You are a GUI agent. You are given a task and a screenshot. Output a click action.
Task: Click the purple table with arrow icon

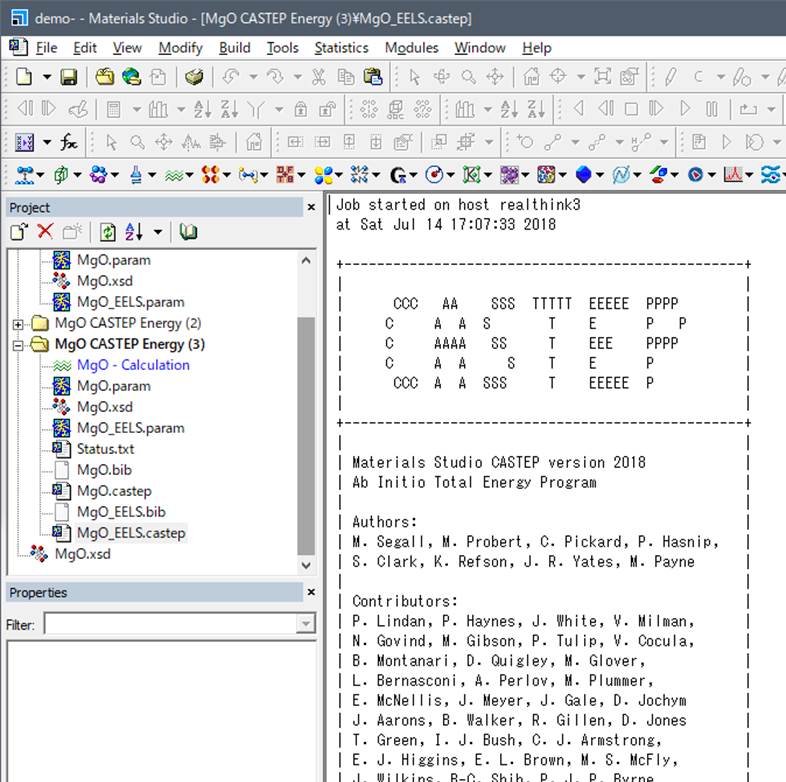tap(24, 142)
